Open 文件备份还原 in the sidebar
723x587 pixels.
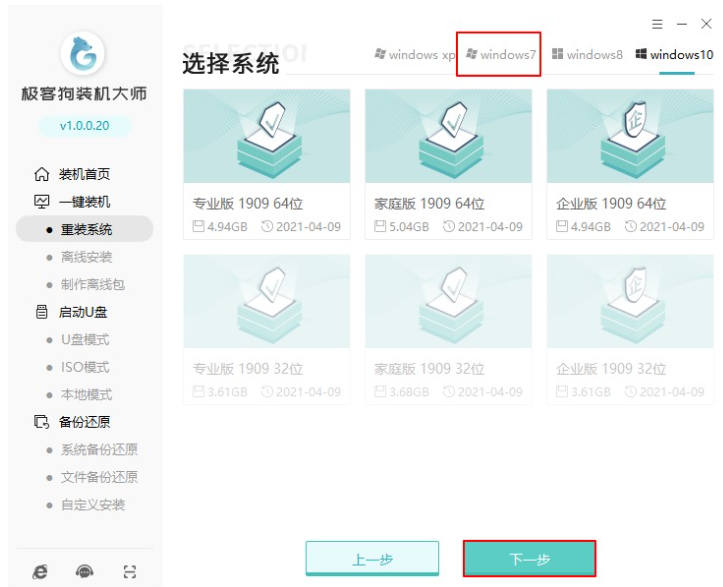[99, 477]
